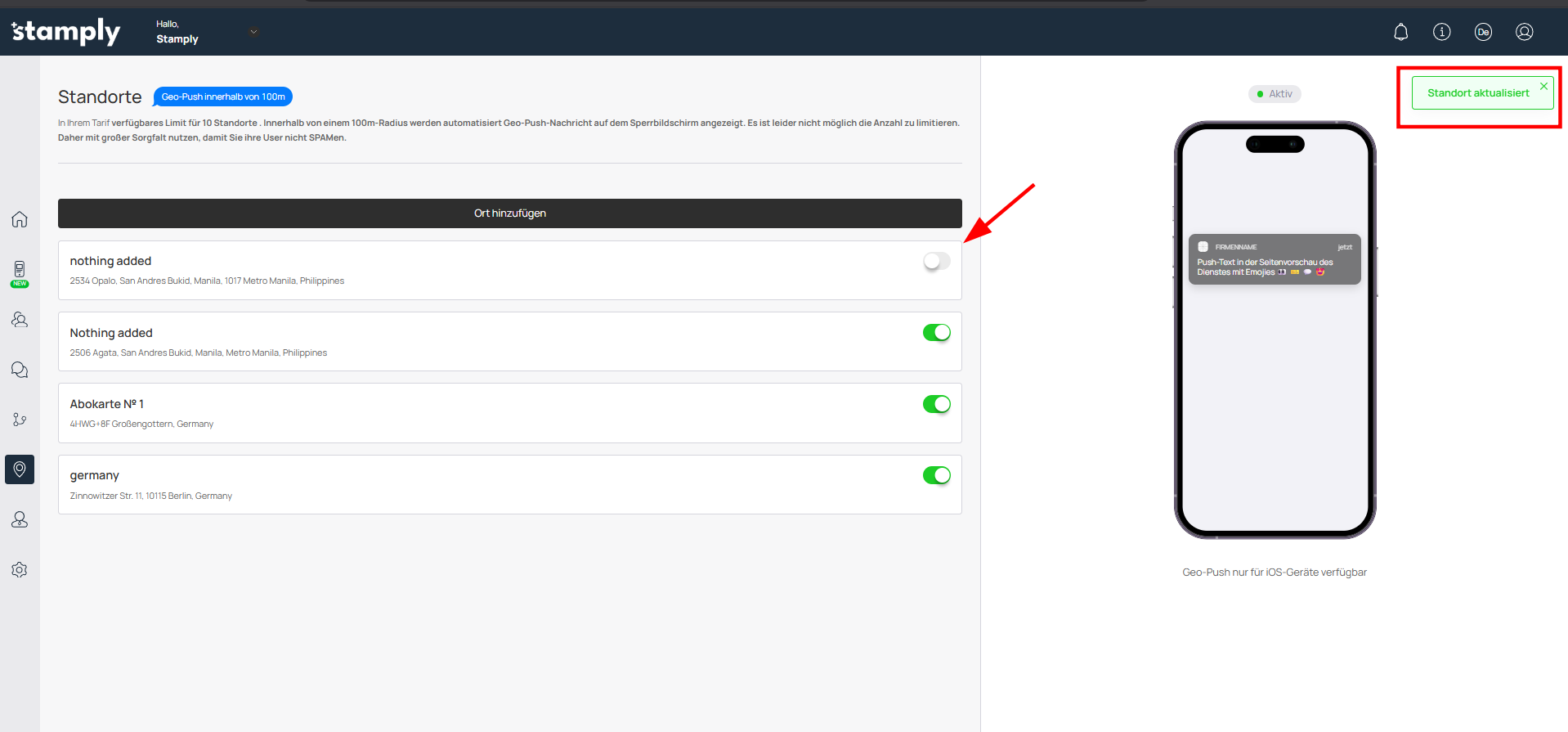1568x732 pixels.
Task: Select the location pin sidebar icon
Action: pyautogui.click(x=20, y=469)
